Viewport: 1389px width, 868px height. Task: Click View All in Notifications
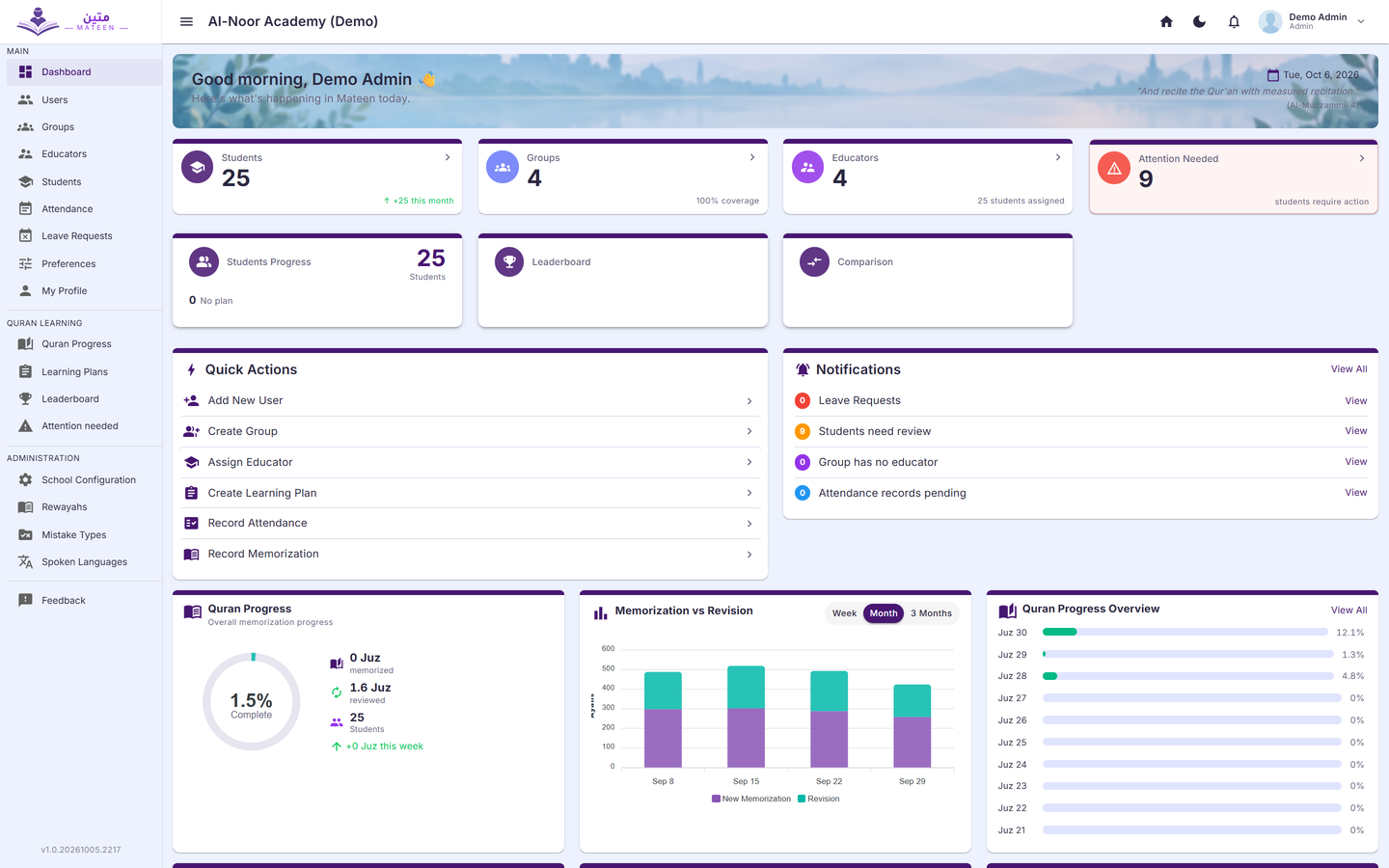pos(1348,369)
